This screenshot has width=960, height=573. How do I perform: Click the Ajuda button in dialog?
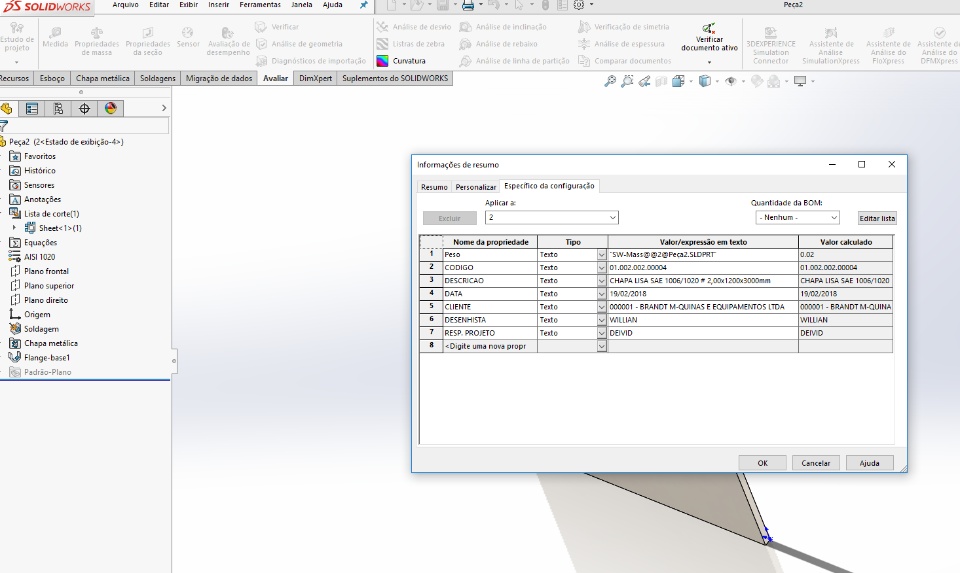(x=869, y=463)
